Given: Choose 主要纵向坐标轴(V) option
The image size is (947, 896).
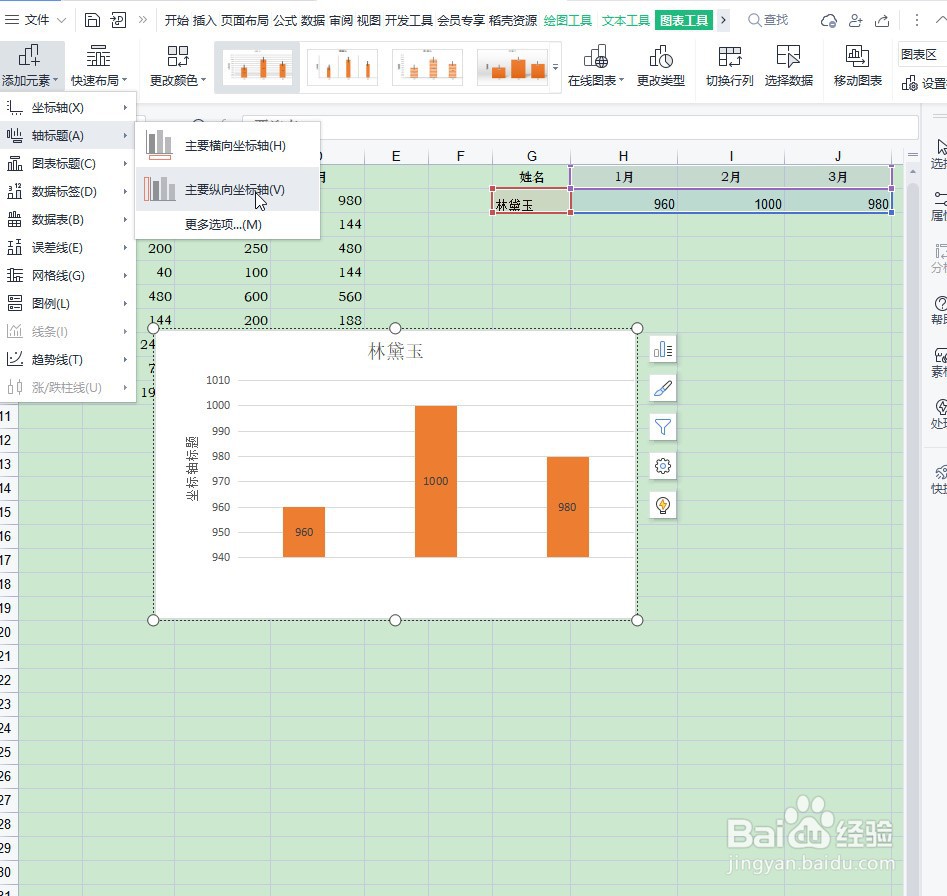Looking at the screenshot, I should tap(227, 190).
